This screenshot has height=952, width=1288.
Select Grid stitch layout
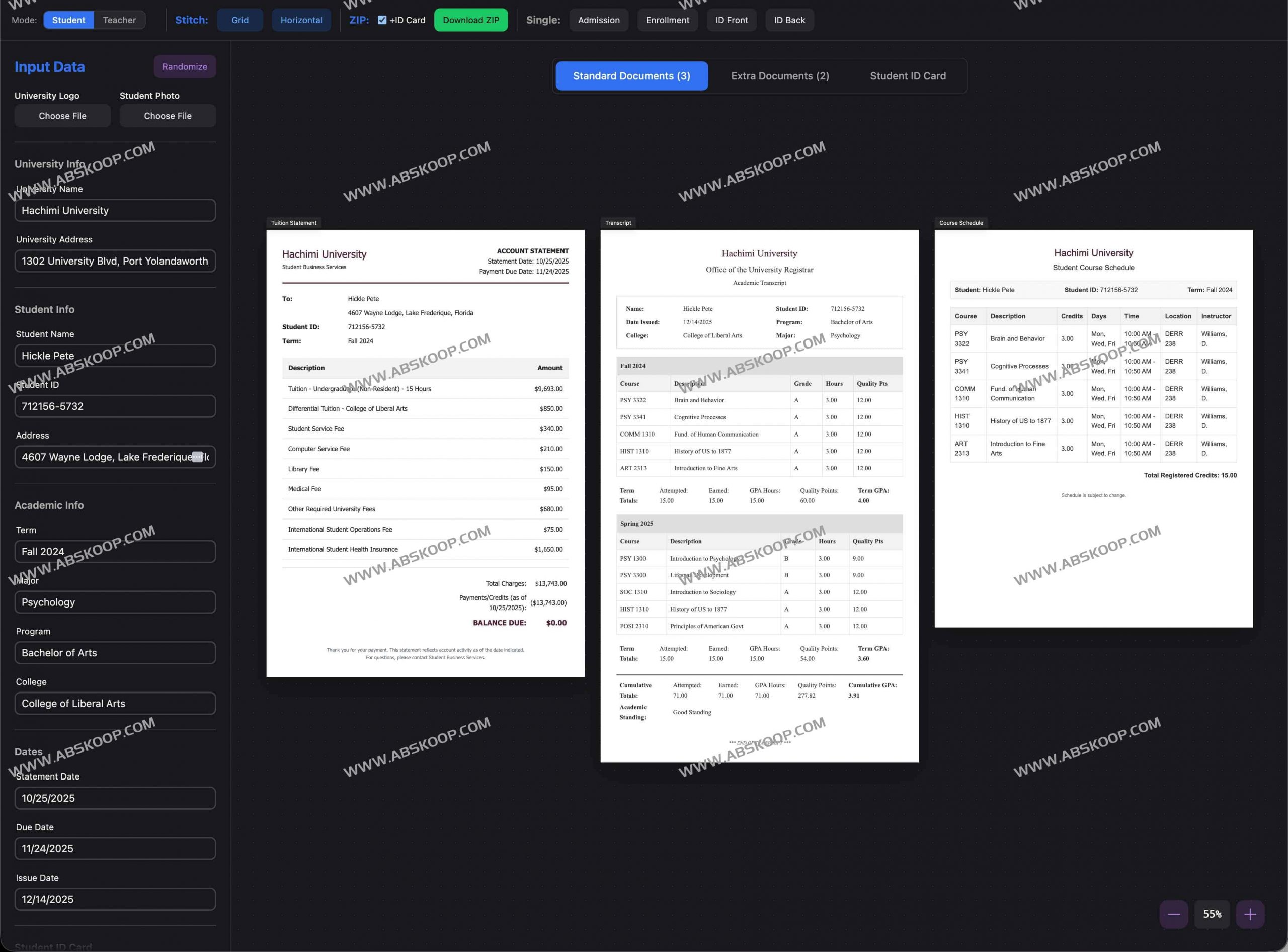(x=240, y=20)
